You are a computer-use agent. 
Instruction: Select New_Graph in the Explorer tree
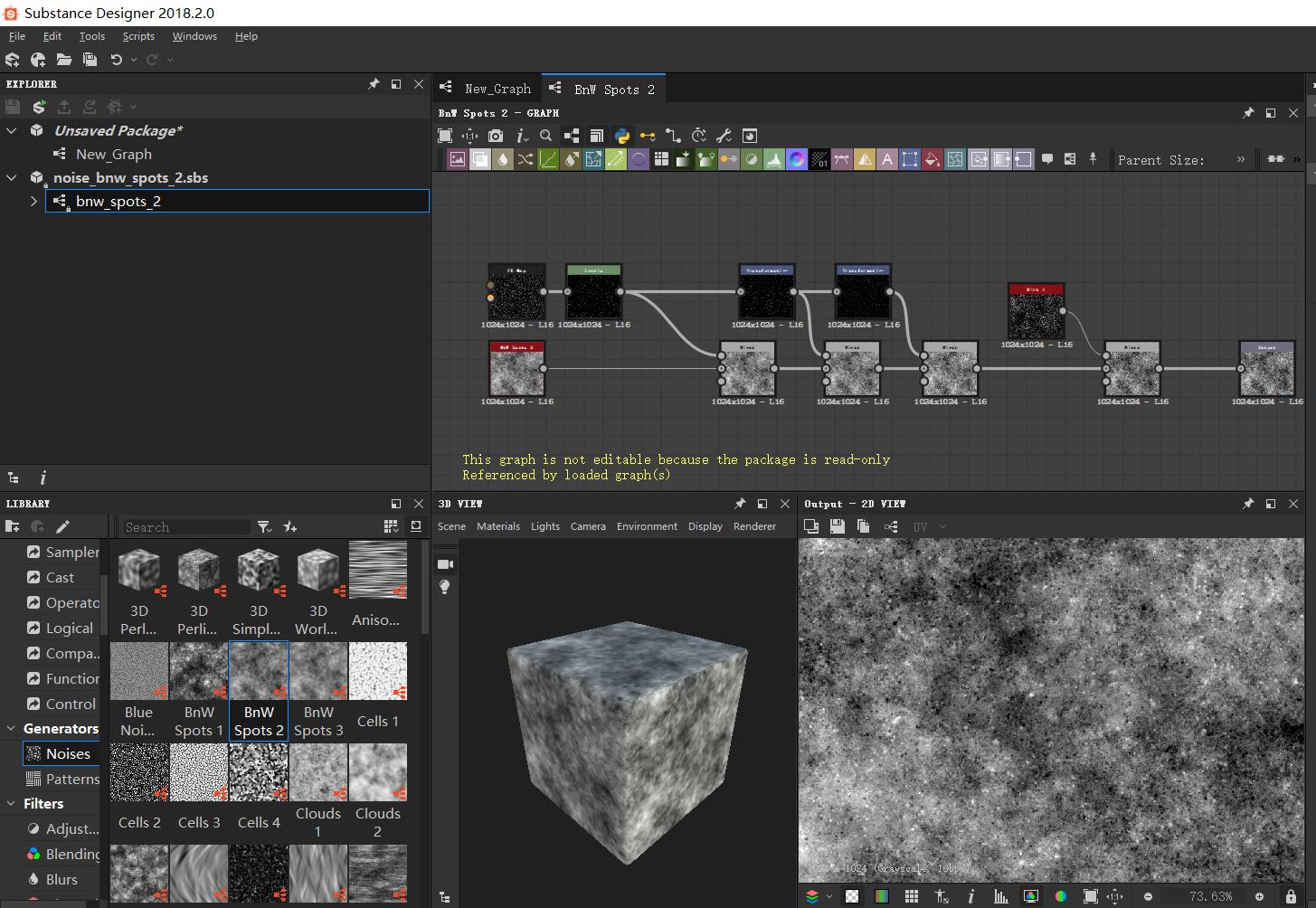point(113,154)
